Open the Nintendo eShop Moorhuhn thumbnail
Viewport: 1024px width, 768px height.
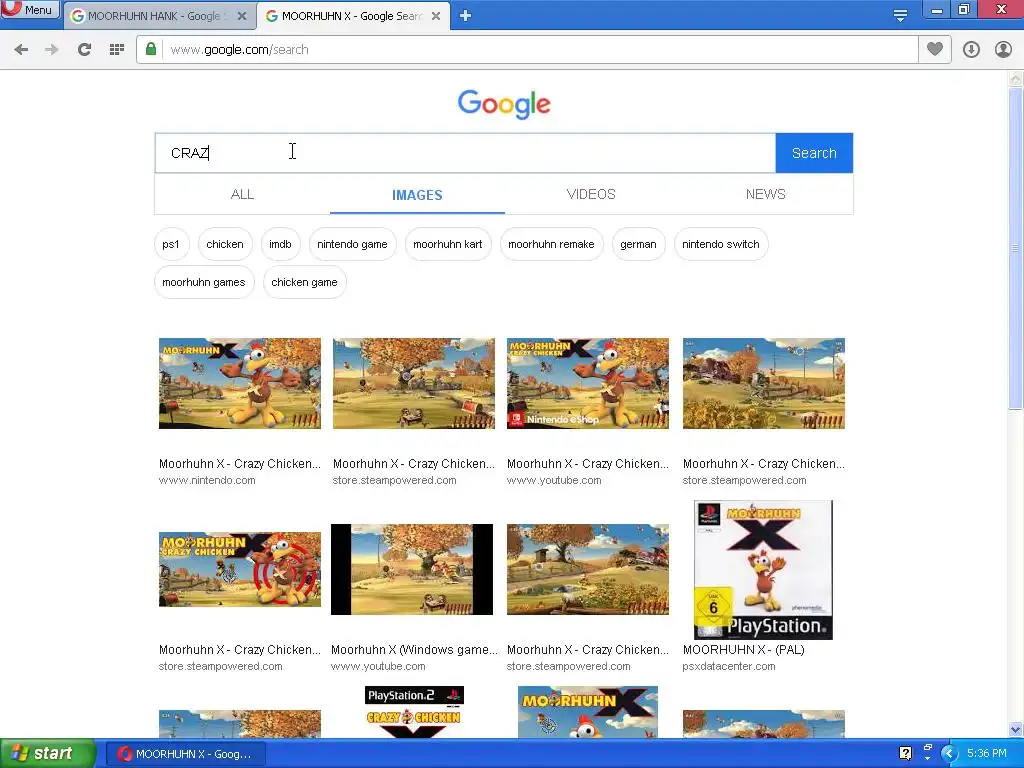(x=588, y=383)
